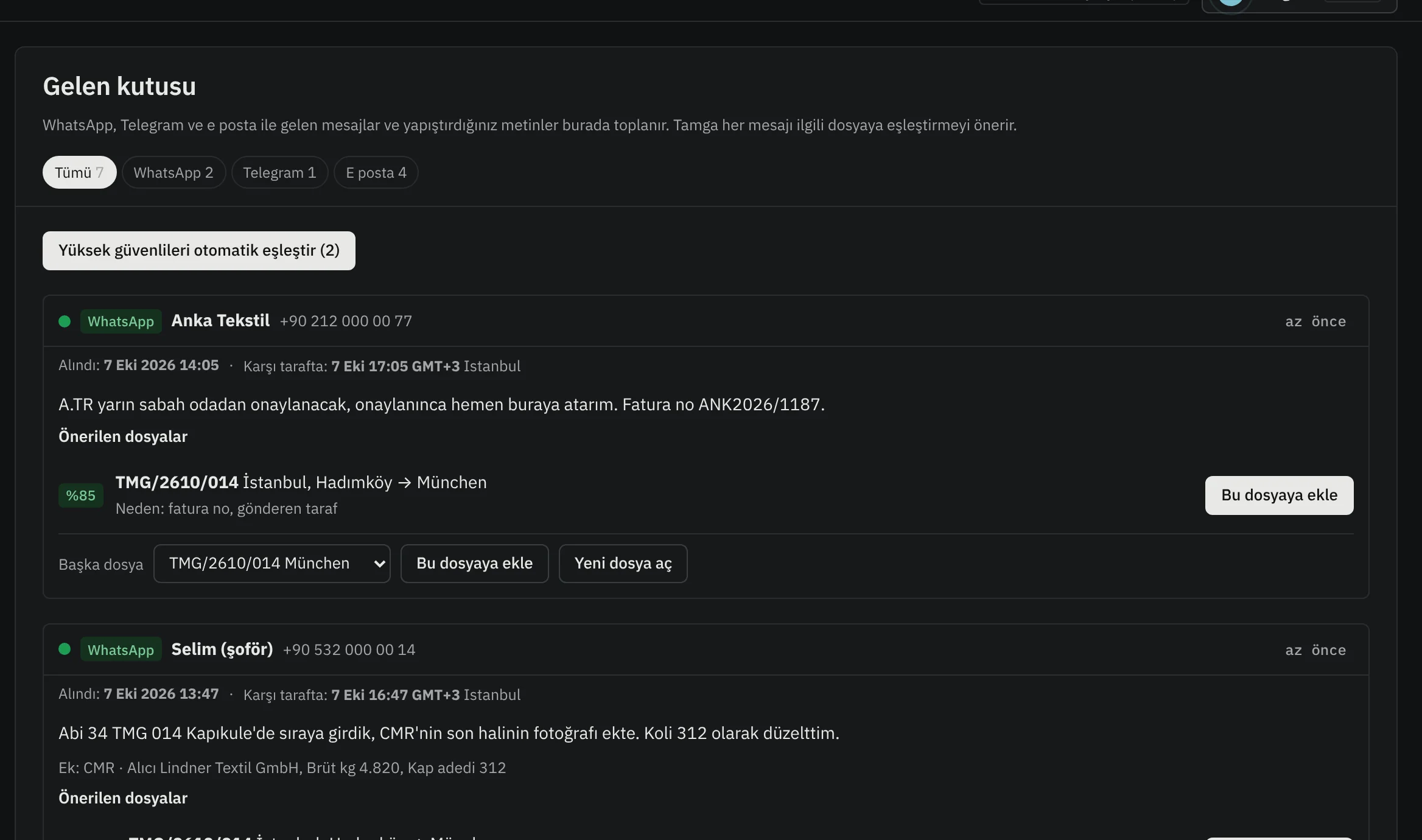Switch to WhatsApp 2 filter tab
The image size is (1422, 840).
click(173, 172)
